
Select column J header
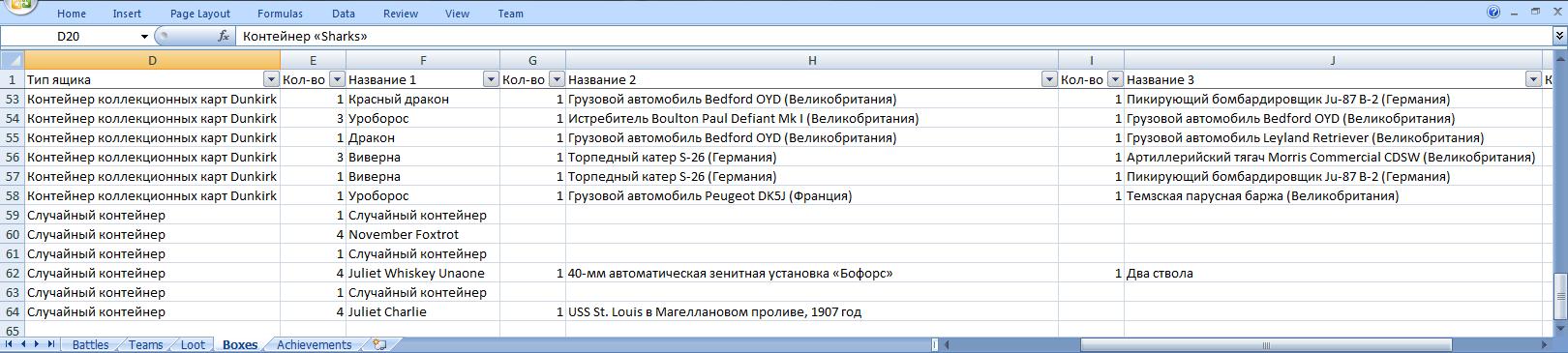1333,60
